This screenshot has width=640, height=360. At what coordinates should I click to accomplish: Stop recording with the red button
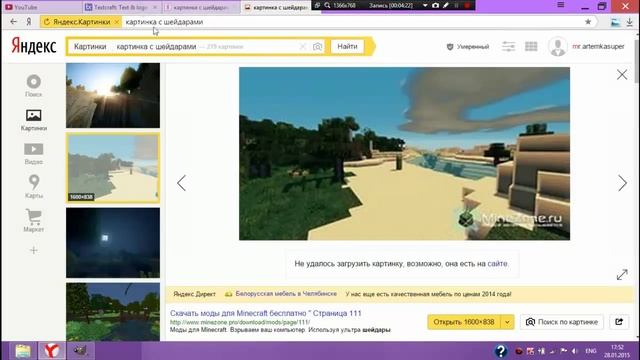(x=467, y=6)
